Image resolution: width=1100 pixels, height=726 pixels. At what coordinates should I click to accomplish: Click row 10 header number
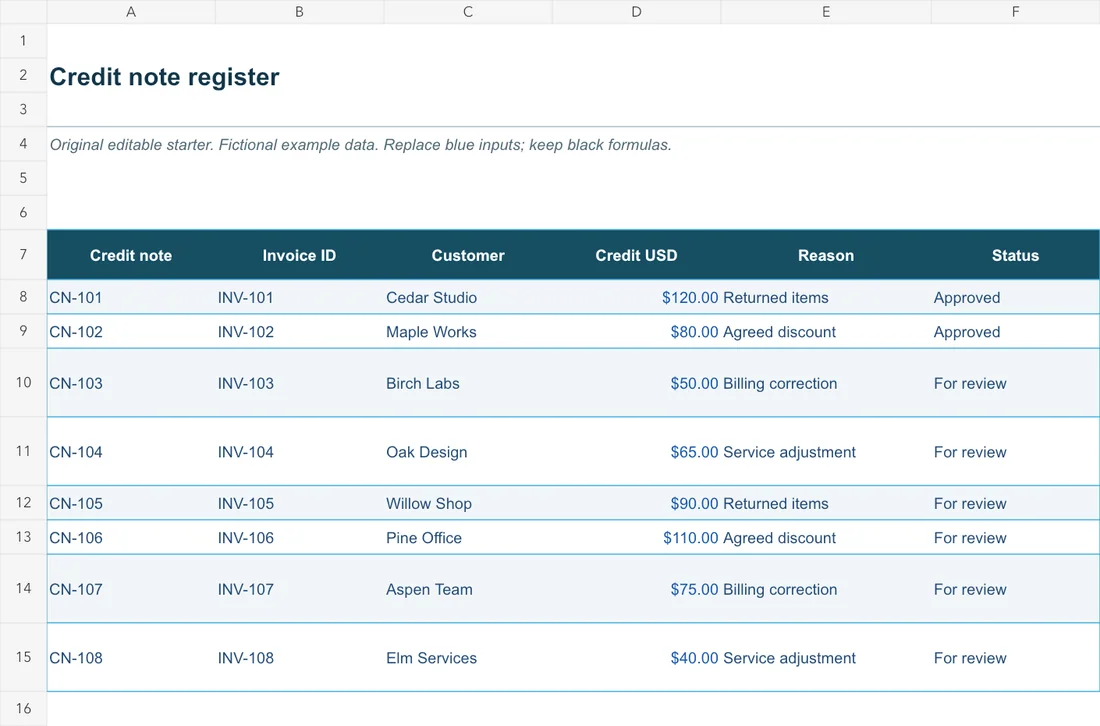point(23,382)
